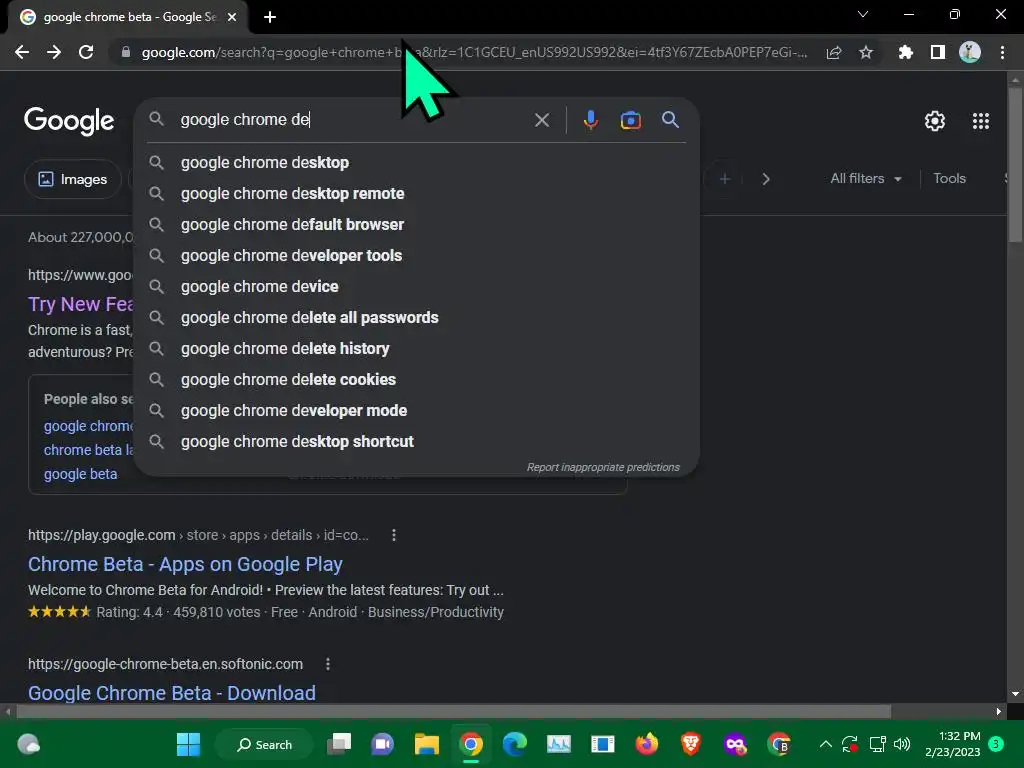Show more filters with the right chevron
Screen dimensions: 1024x768
(766, 179)
